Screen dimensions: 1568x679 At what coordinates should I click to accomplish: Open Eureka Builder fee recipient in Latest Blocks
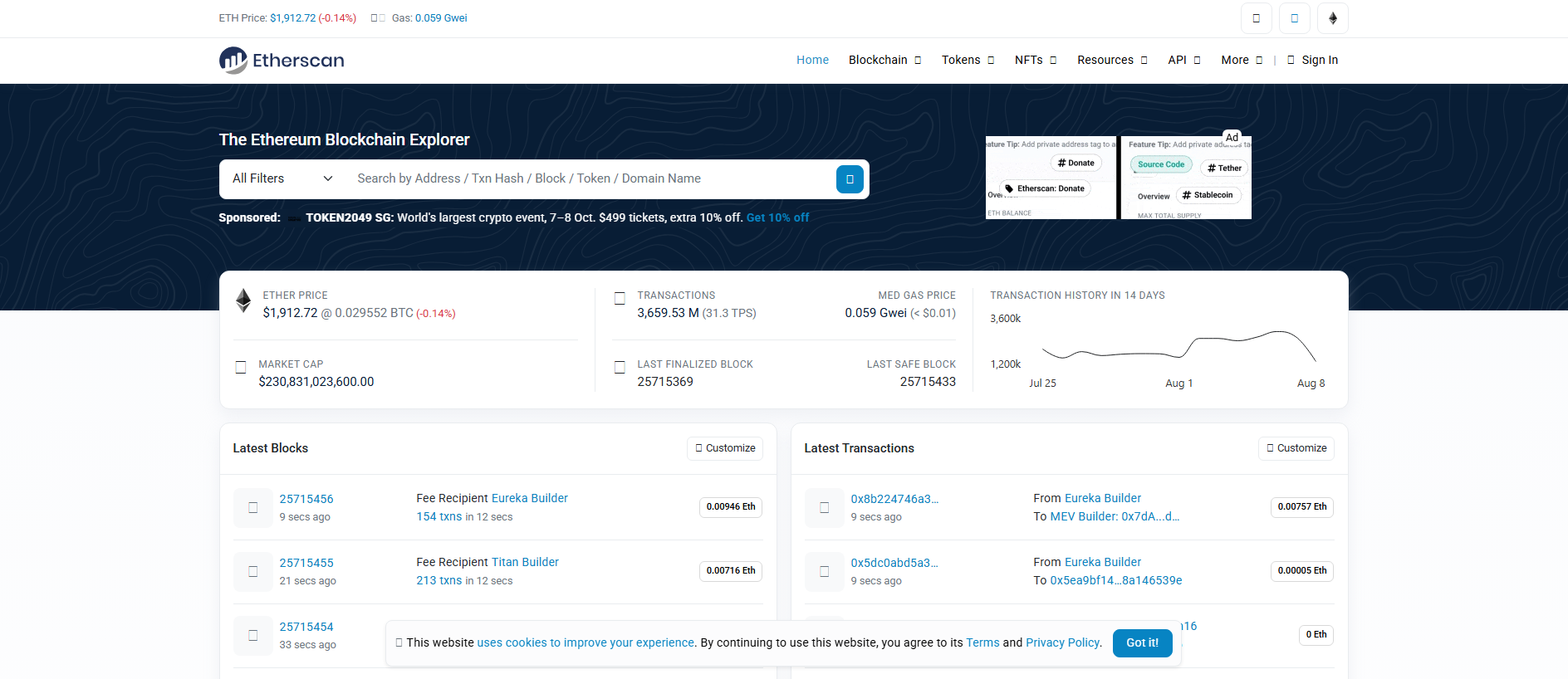coord(530,498)
